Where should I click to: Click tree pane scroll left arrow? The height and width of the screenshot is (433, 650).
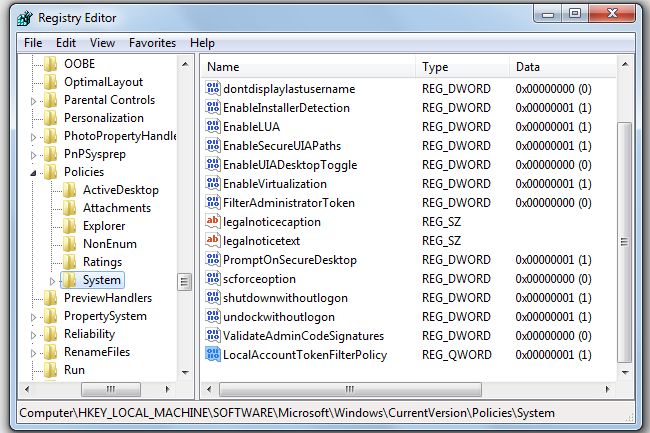[x=27, y=389]
